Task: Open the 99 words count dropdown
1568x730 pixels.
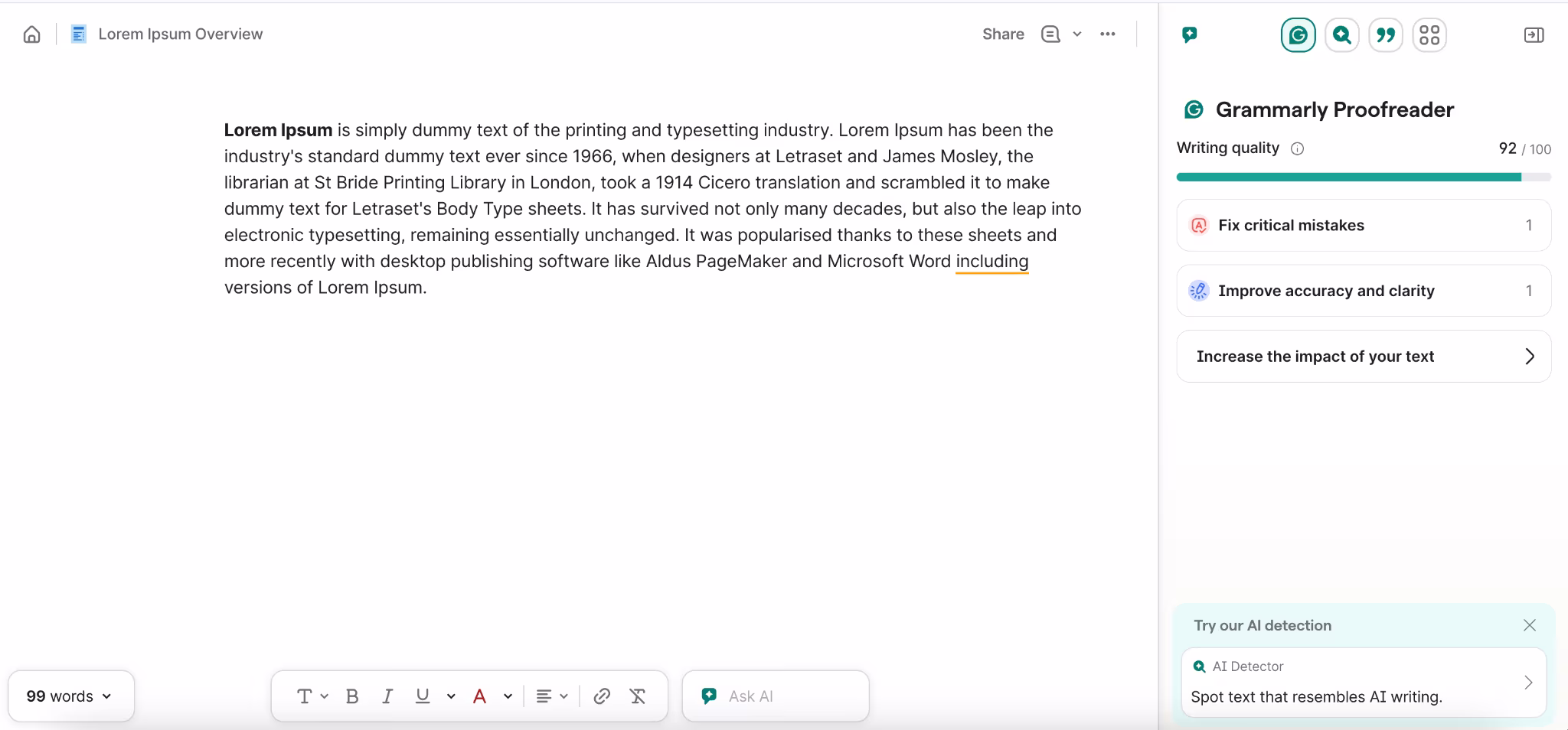Action: [71, 696]
